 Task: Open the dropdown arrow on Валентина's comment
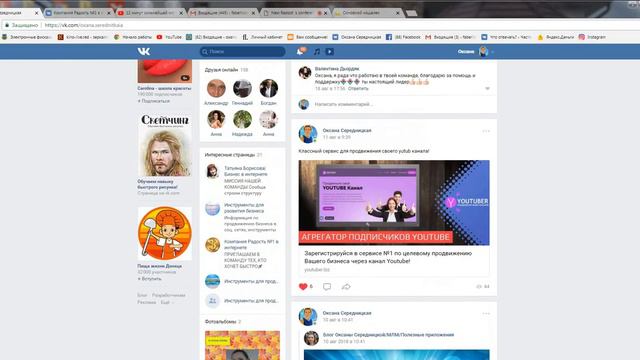[487, 88]
